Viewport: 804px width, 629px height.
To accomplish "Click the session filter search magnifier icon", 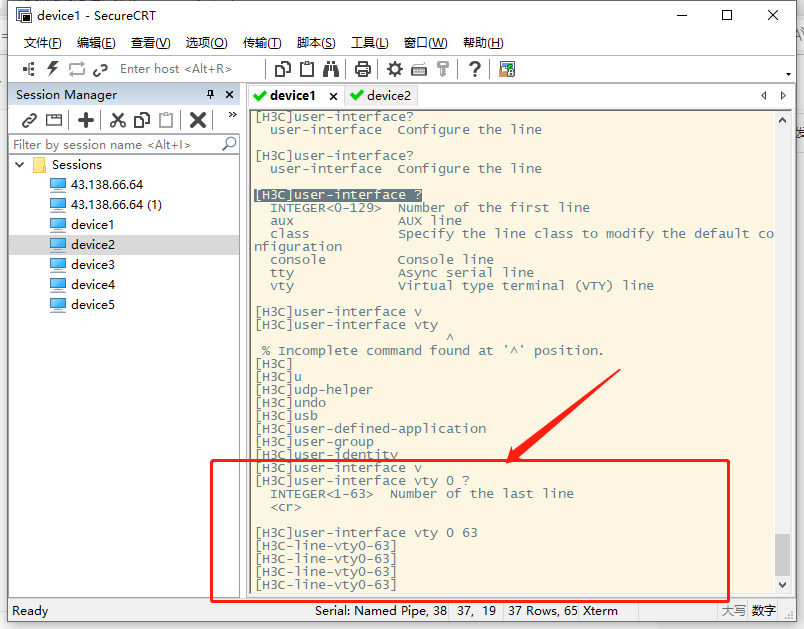I will (229, 144).
